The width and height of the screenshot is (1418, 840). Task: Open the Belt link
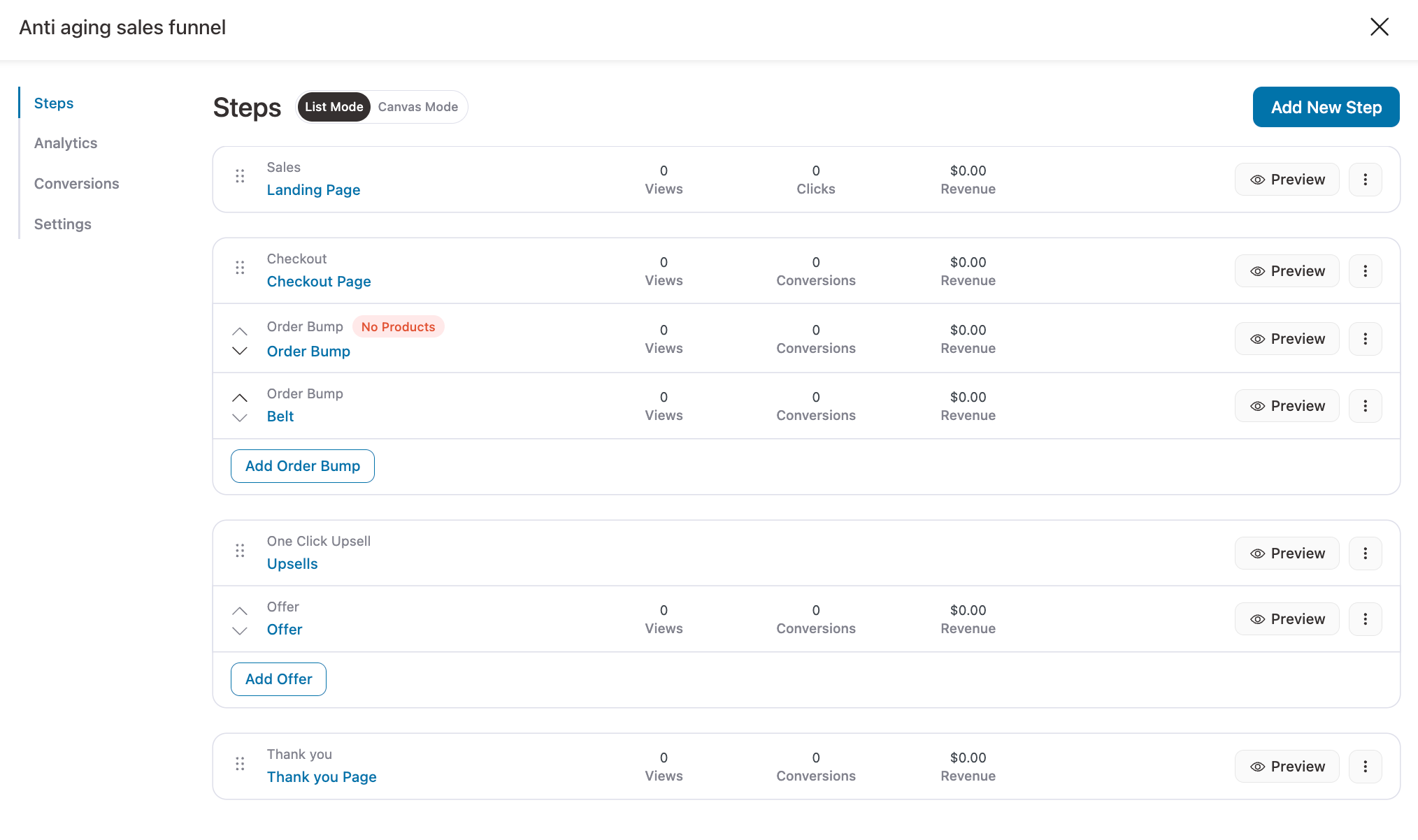[x=280, y=417]
